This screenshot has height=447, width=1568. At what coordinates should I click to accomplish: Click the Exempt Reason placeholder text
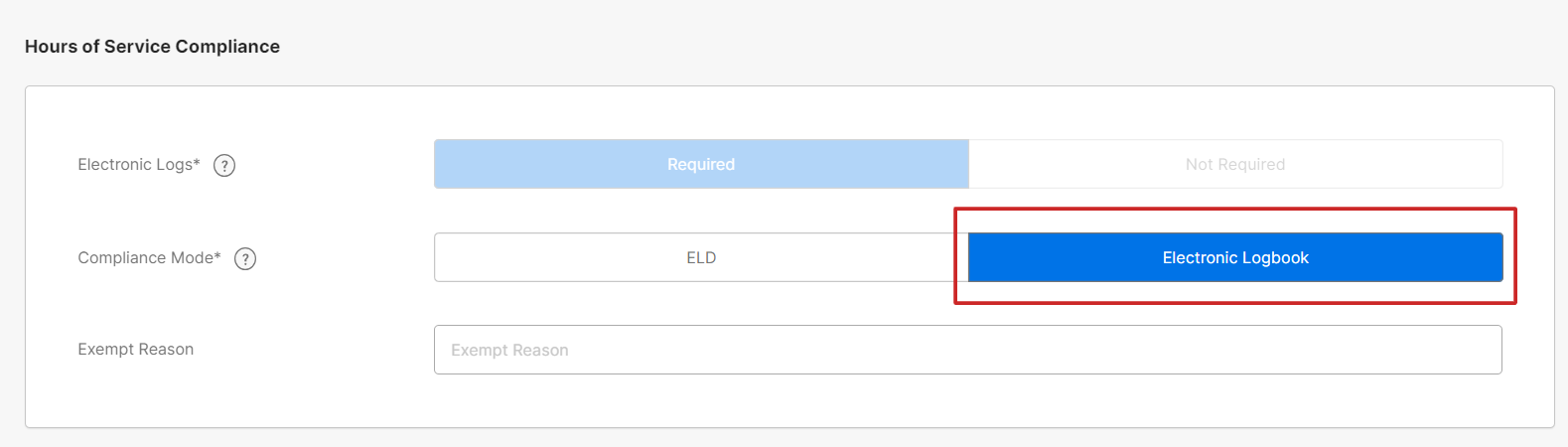509,351
